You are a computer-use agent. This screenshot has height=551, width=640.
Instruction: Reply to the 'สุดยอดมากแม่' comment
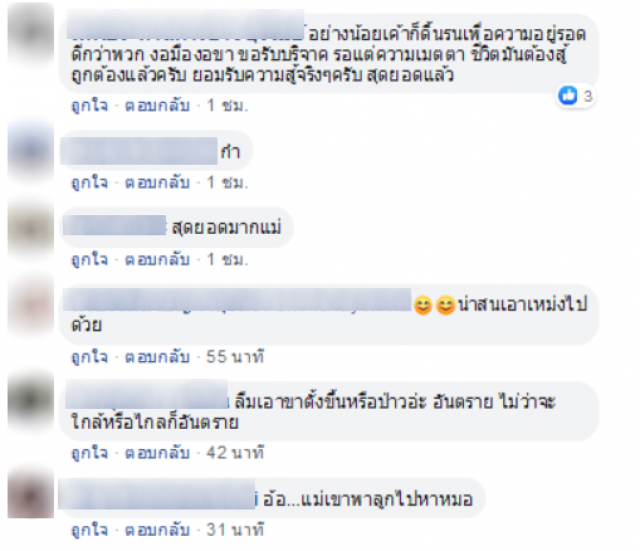(x=157, y=259)
